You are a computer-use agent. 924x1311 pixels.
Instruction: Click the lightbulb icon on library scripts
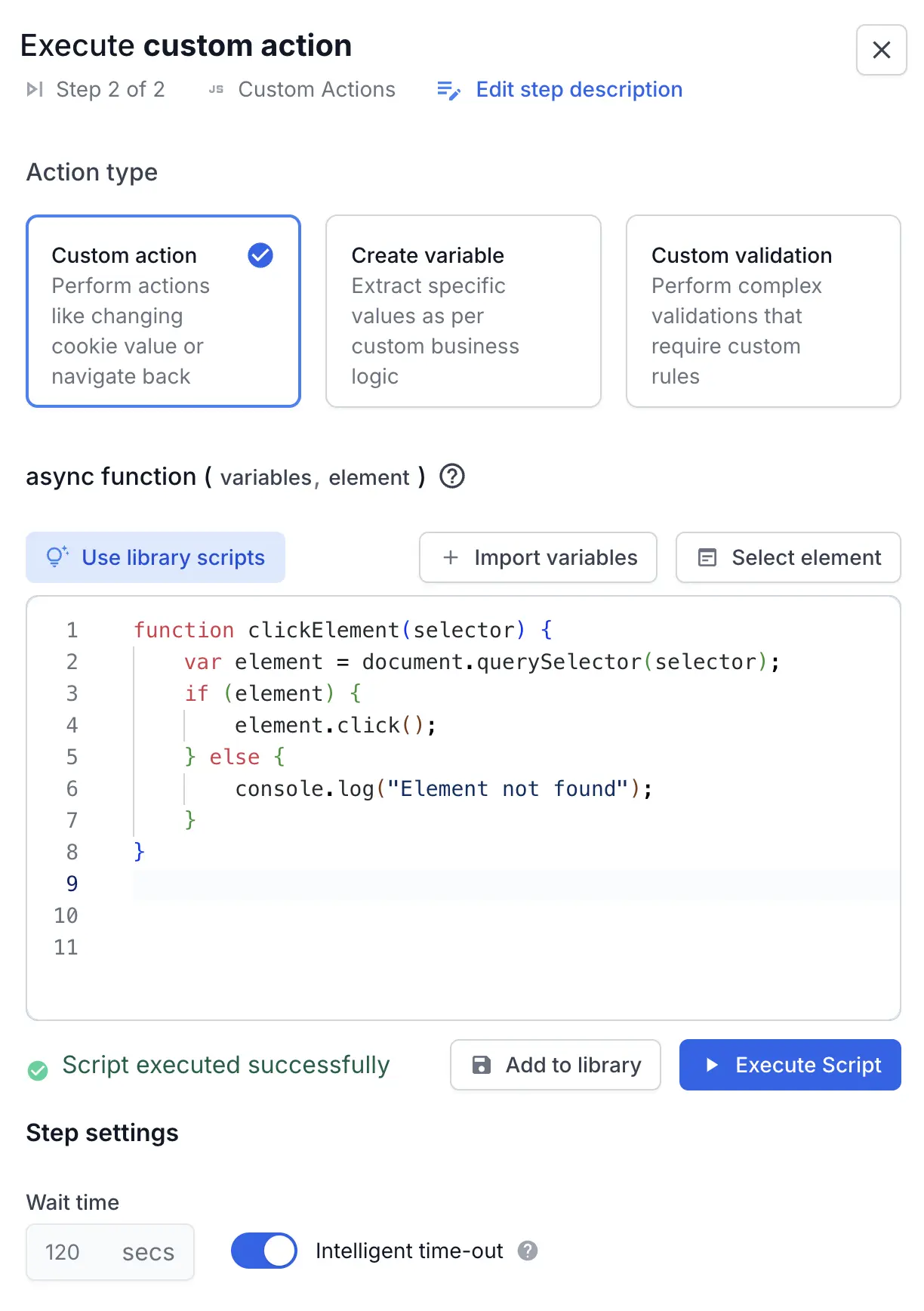pos(57,557)
